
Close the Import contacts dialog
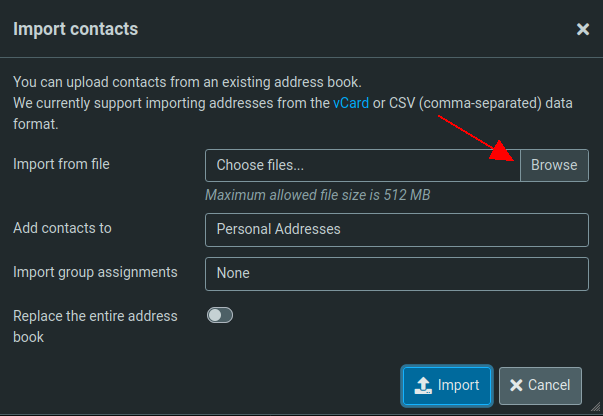(583, 30)
